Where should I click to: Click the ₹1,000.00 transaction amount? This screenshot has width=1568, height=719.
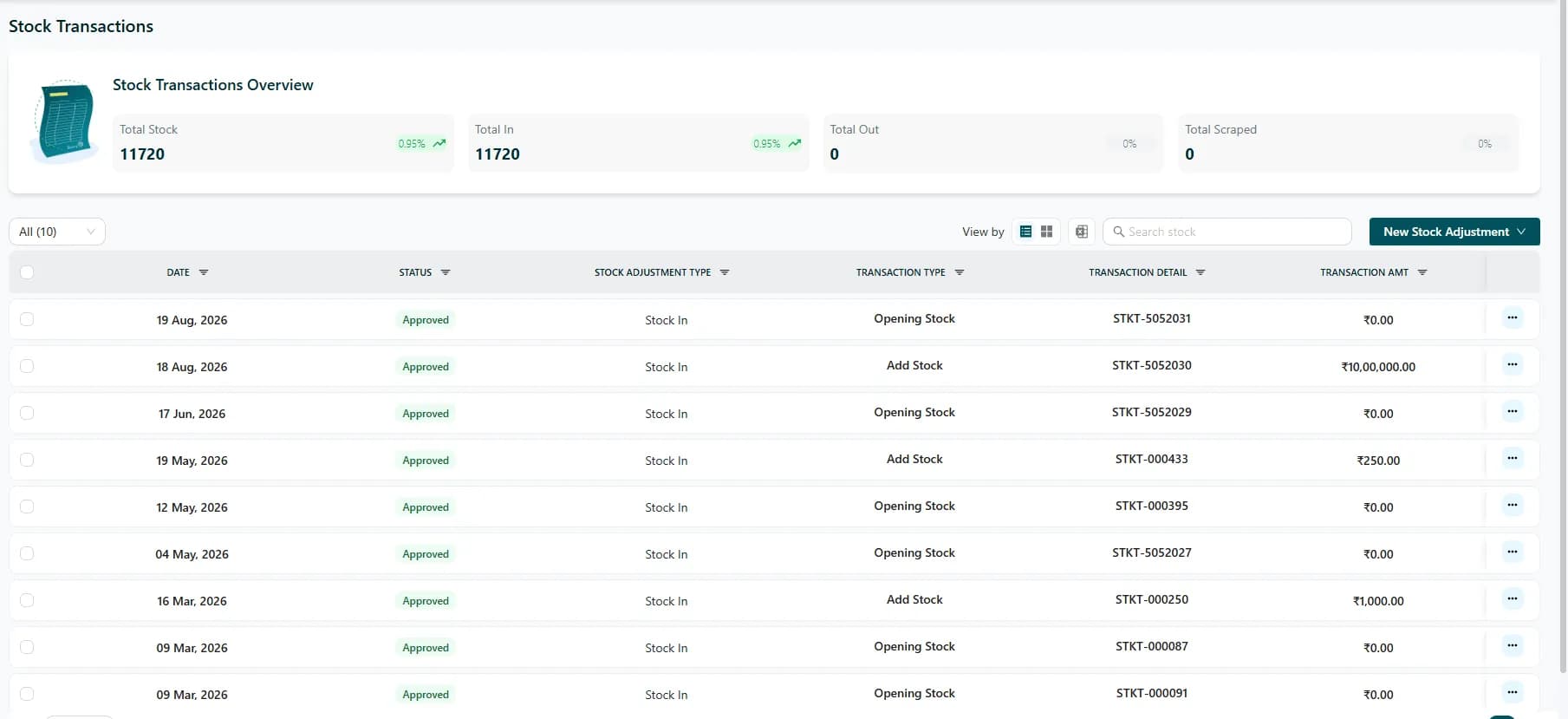tap(1378, 601)
